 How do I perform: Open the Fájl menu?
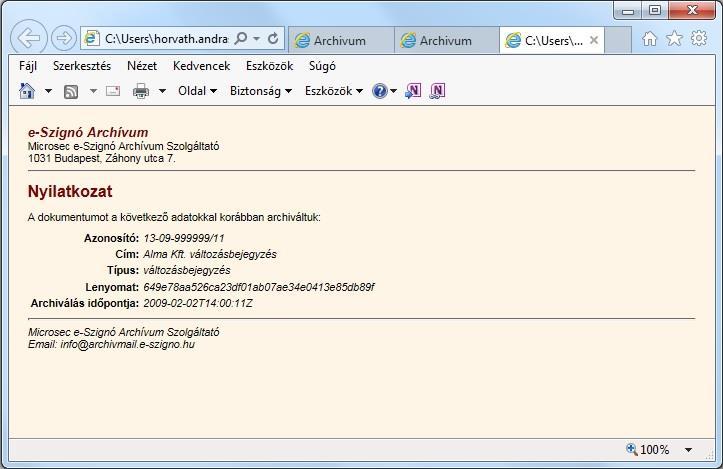point(28,66)
